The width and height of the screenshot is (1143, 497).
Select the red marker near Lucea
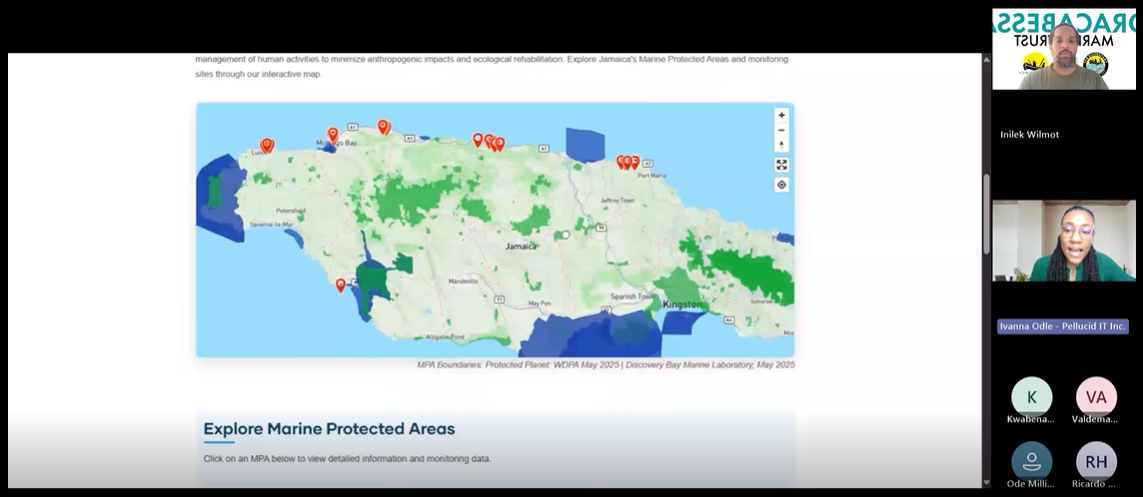coord(266,146)
